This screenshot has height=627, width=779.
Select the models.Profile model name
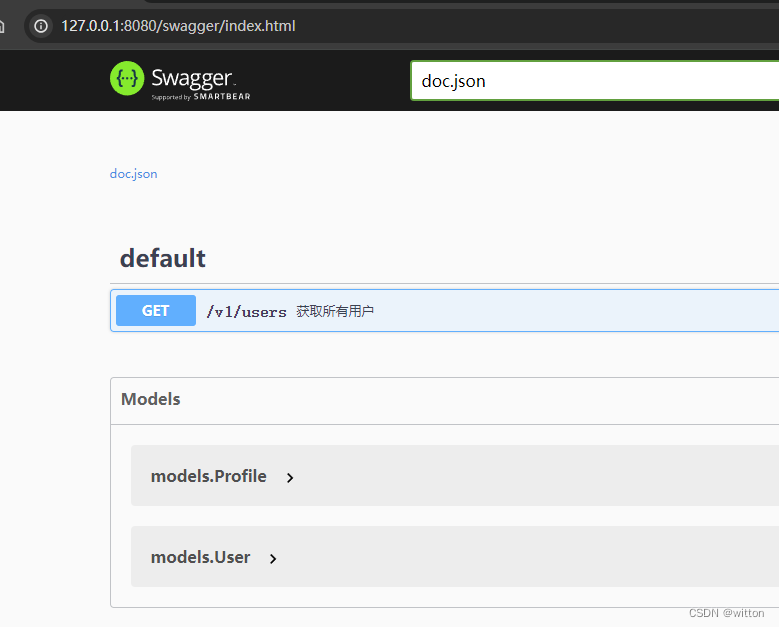pyautogui.click(x=208, y=476)
